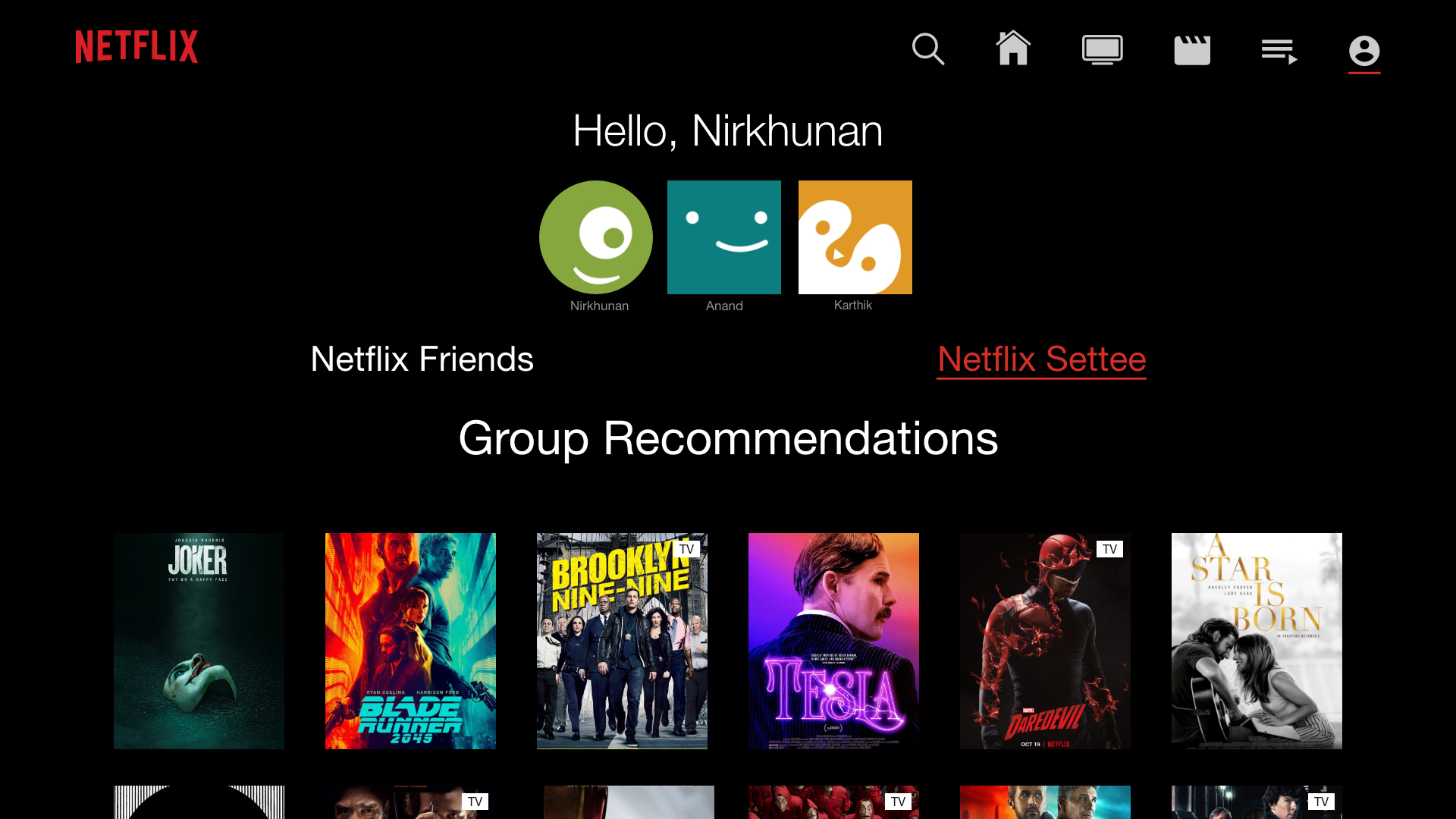Open the Joker movie poster

coord(199,641)
